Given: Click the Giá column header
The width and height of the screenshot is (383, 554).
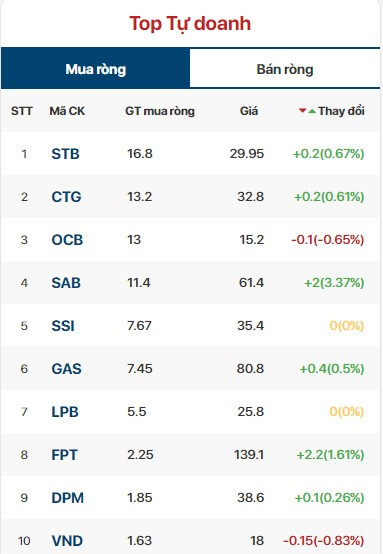Looking at the screenshot, I should [249, 111].
